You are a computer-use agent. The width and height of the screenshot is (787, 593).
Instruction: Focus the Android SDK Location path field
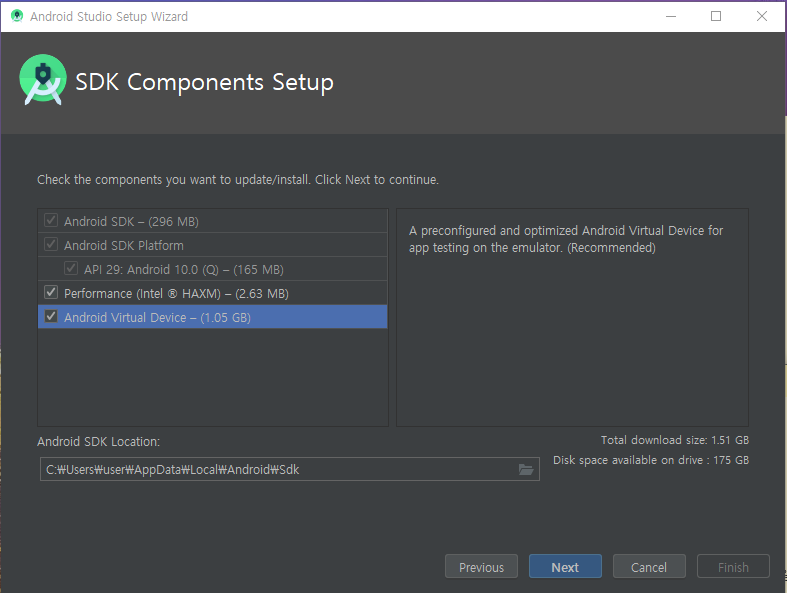pyautogui.click(x=290, y=469)
